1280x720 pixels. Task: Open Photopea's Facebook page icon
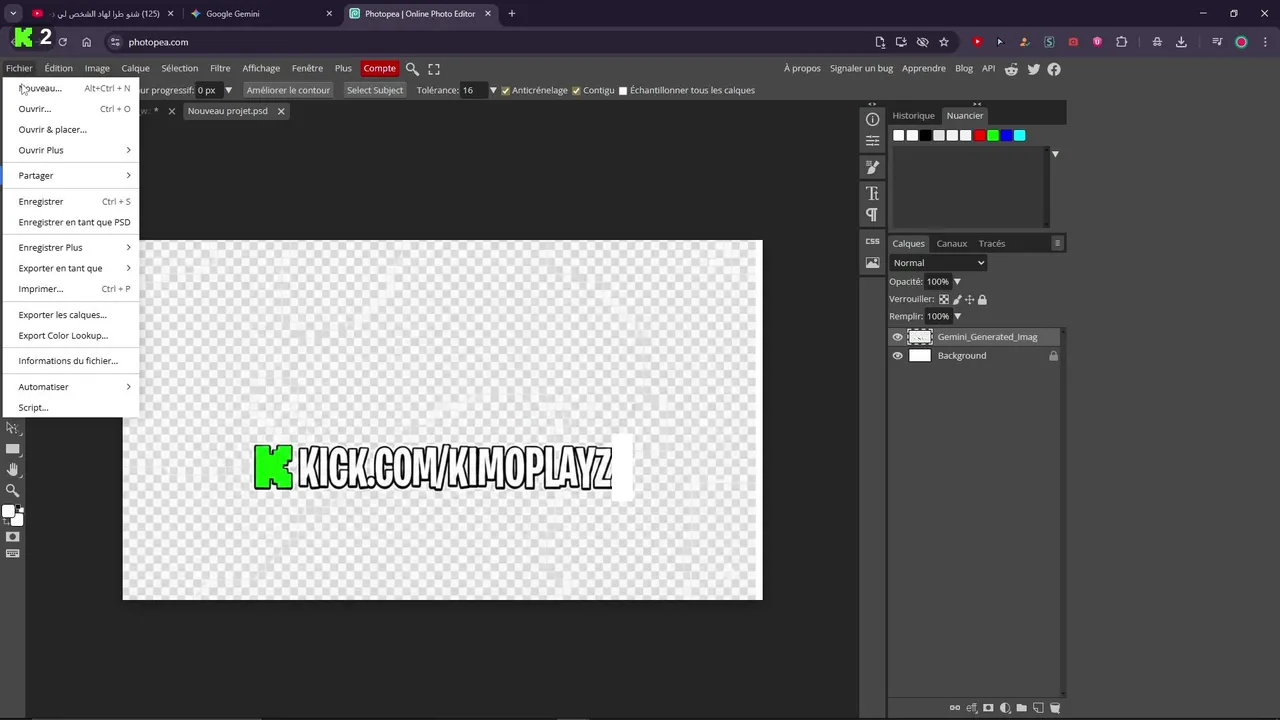[x=1054, y=69]
